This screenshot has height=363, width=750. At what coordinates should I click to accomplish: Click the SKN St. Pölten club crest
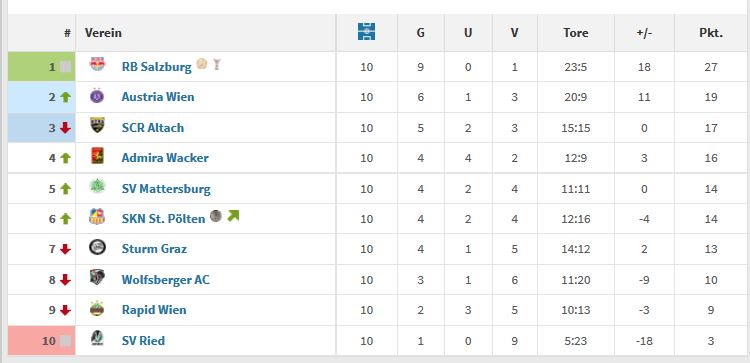pos(97,217)
